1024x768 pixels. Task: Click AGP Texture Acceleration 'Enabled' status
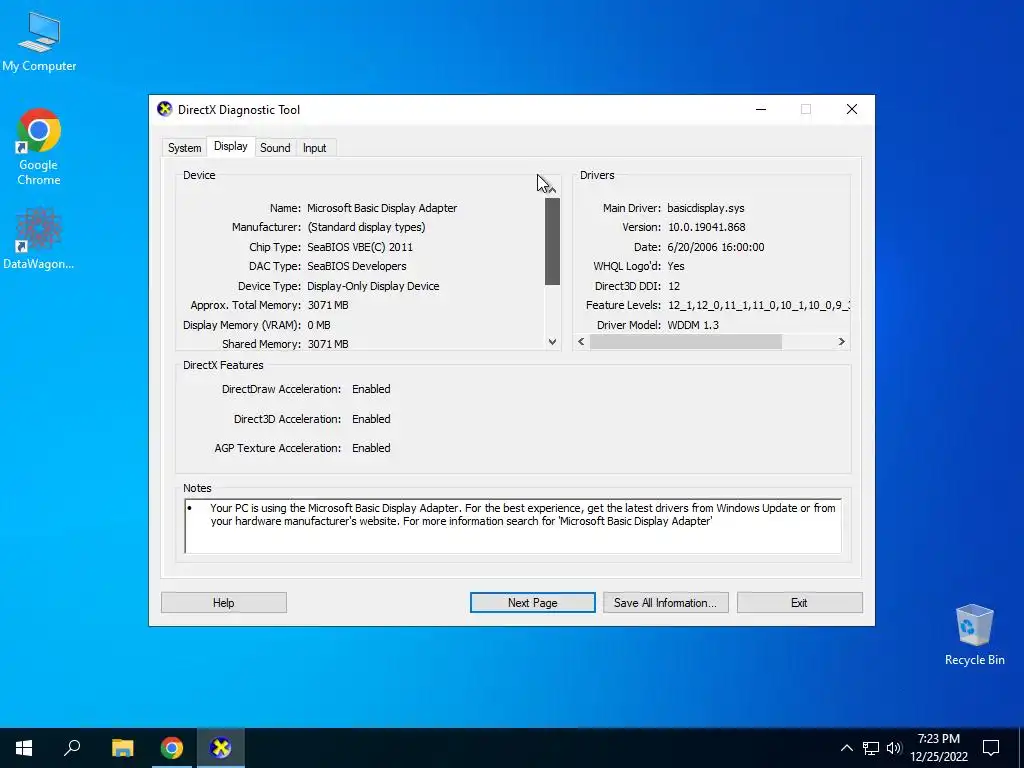tap(371, 448)
